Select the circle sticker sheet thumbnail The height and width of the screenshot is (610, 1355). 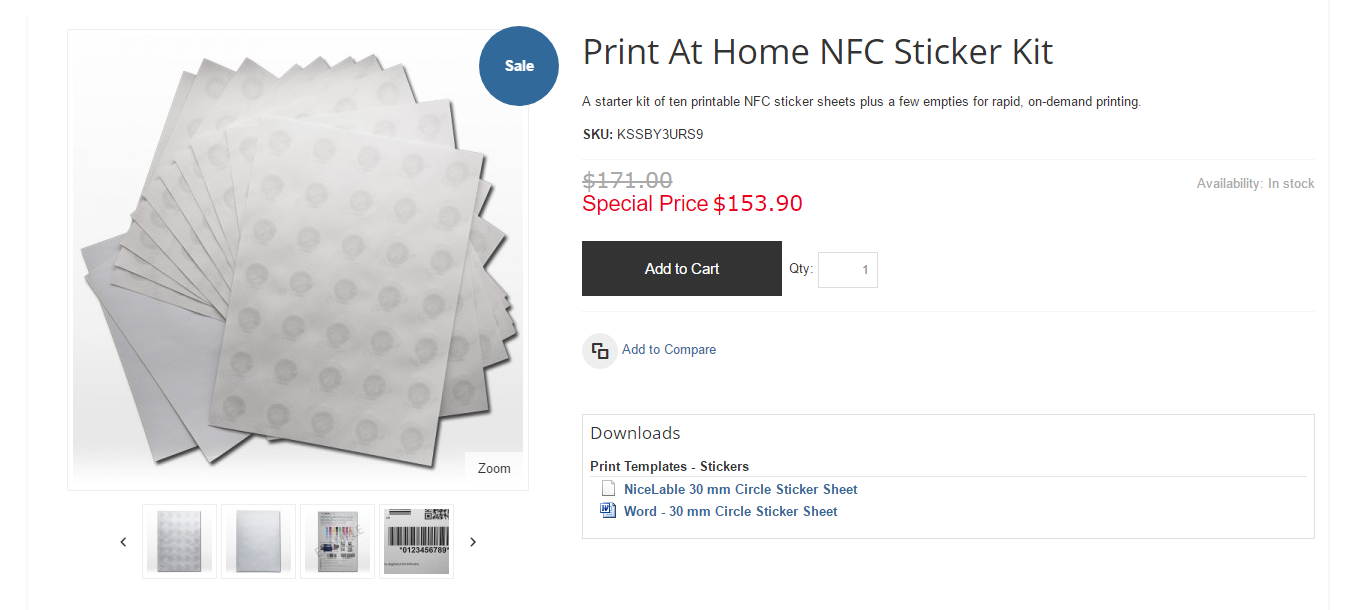point(180,541)
